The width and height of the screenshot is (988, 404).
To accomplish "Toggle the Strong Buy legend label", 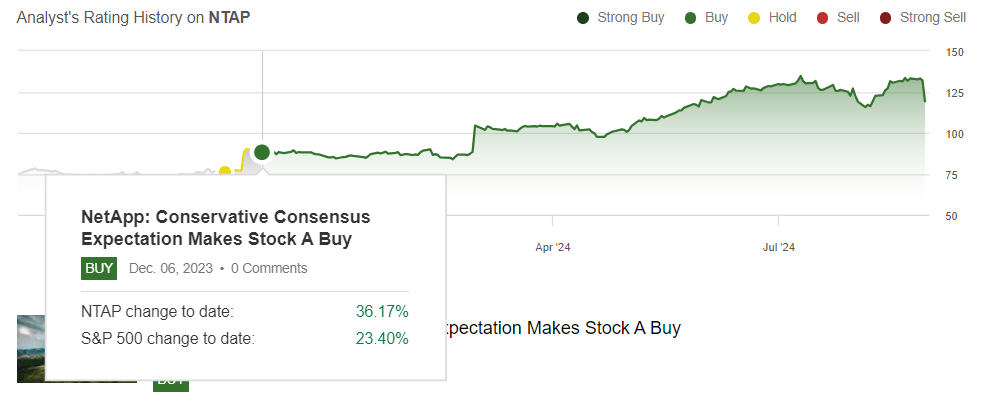I will tap(630, 17).
